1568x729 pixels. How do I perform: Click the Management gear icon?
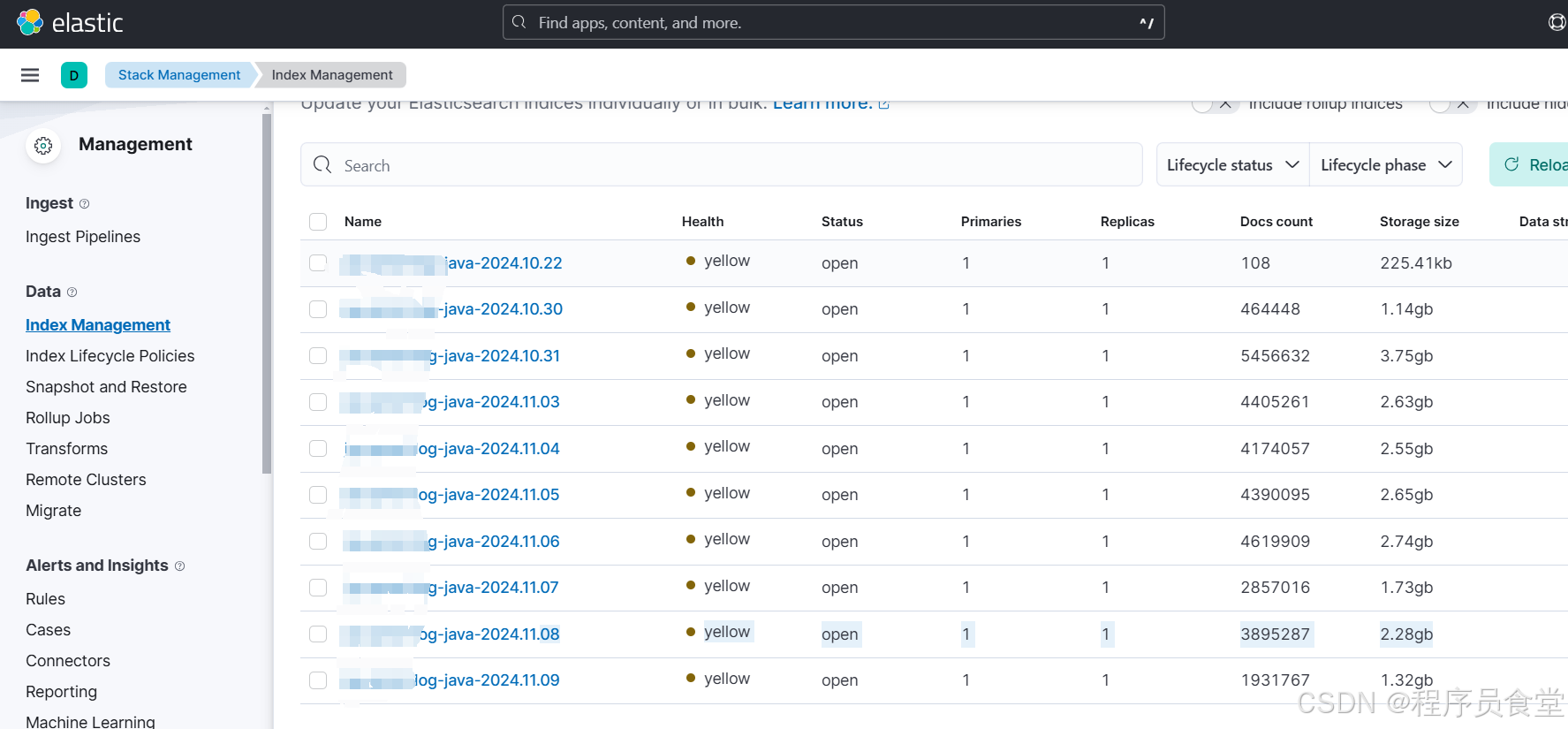pos(43,146)
